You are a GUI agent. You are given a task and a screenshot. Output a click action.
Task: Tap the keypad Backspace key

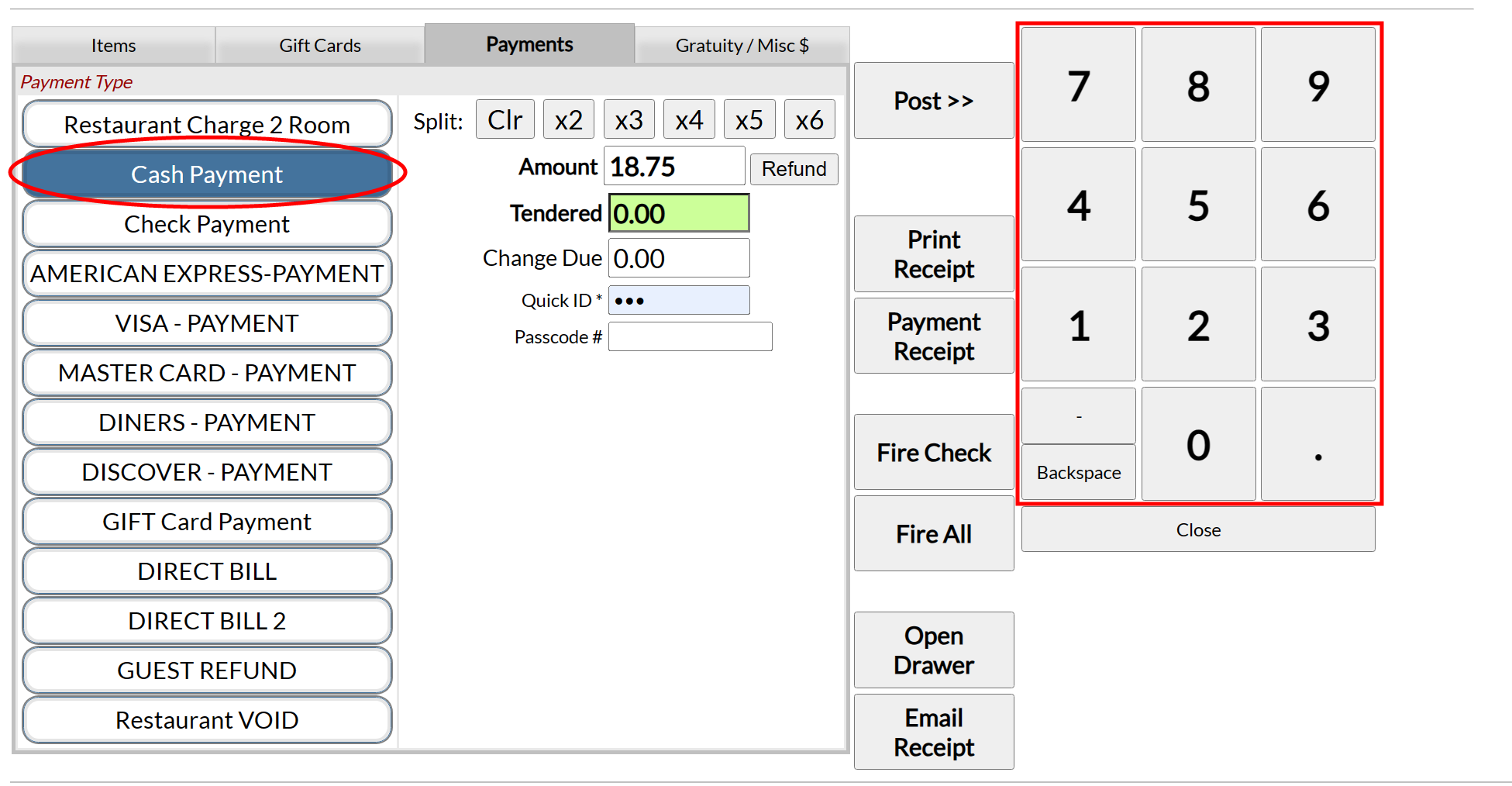1079,472
